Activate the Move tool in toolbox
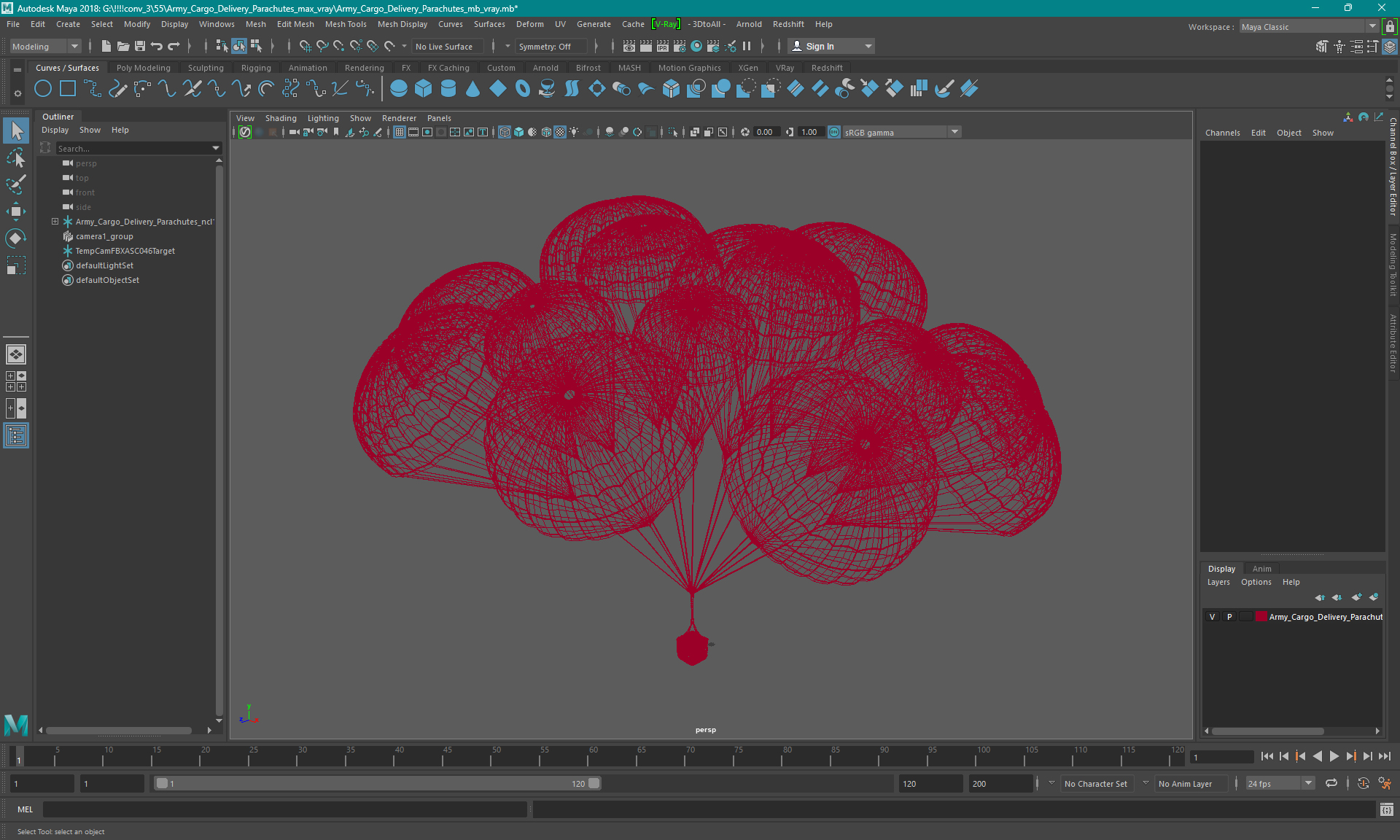The width and height of the screenshot is (1400, 840). (x=16, y=211)
